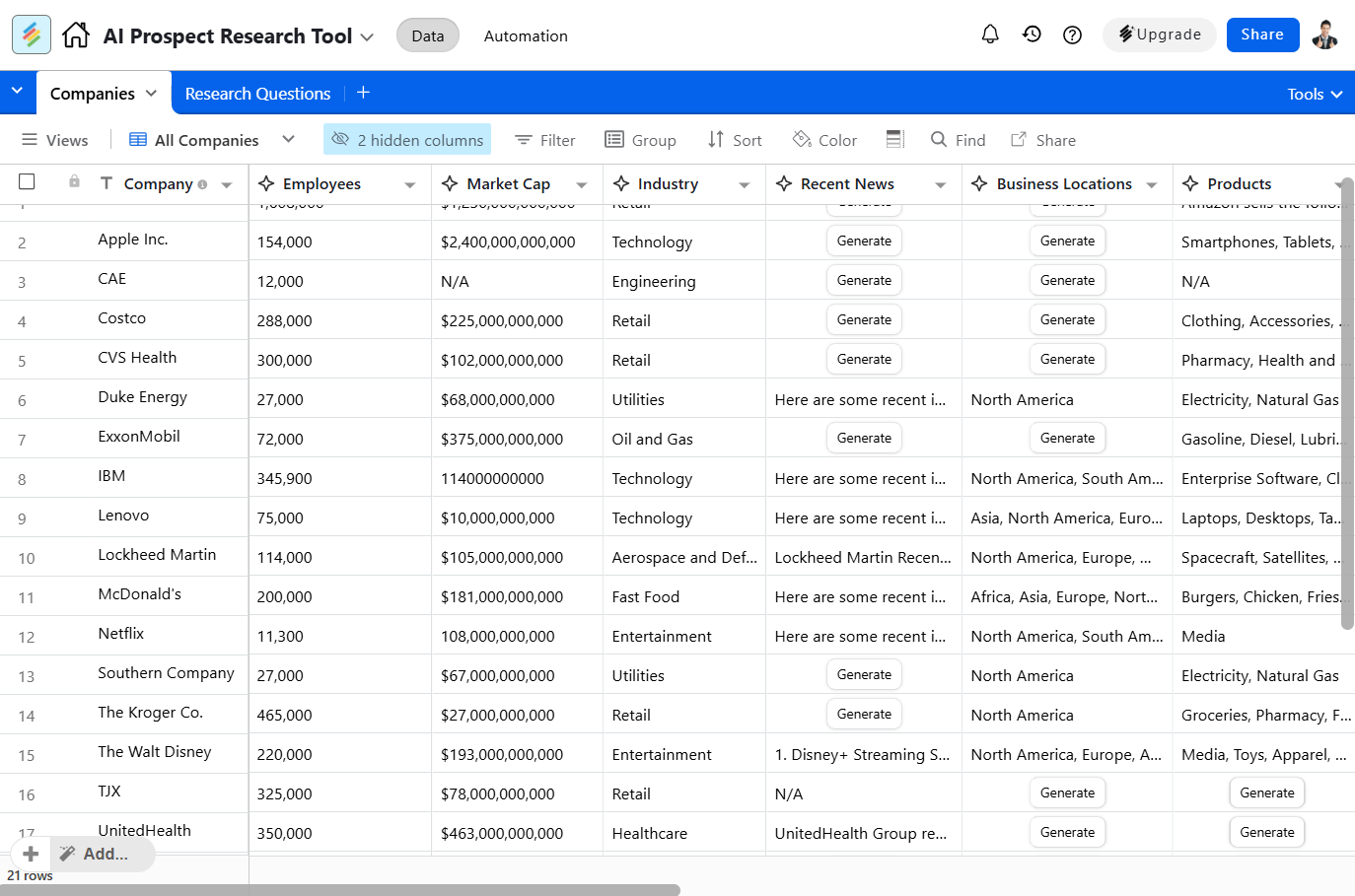
Task: Click the user profile avatar
Action: click(1324, 34)
